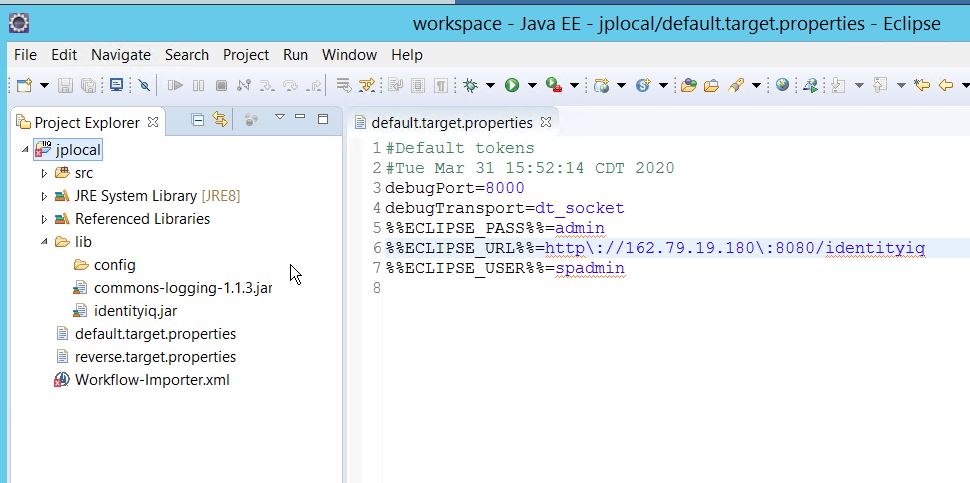Toggle Show Whitespace Characters icon

tap(440, 85)
